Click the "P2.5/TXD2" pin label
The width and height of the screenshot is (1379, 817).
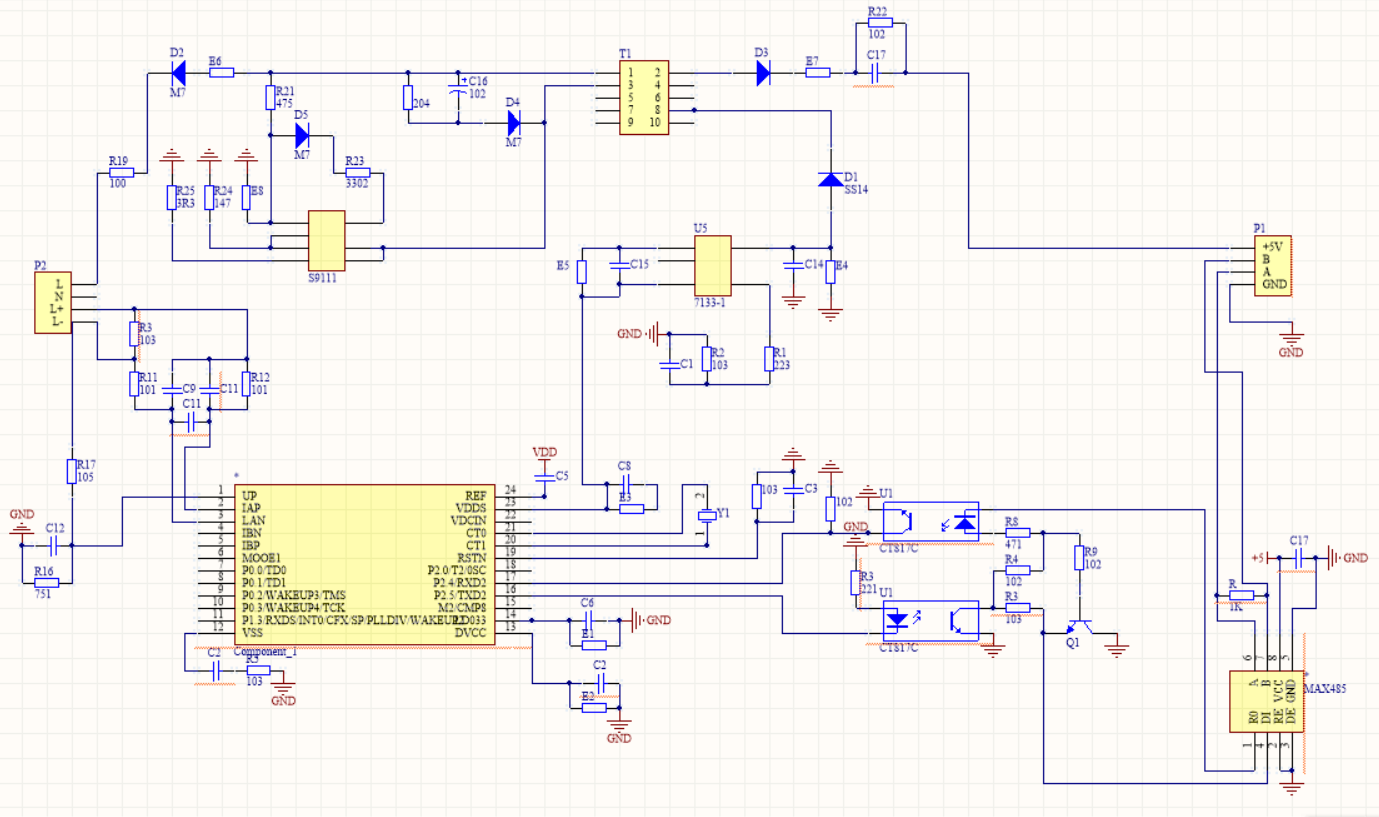(459, 595)
